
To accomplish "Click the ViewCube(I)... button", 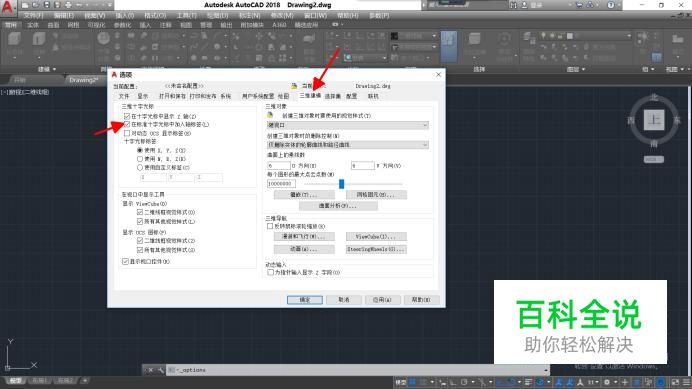I will coord(376,237).
